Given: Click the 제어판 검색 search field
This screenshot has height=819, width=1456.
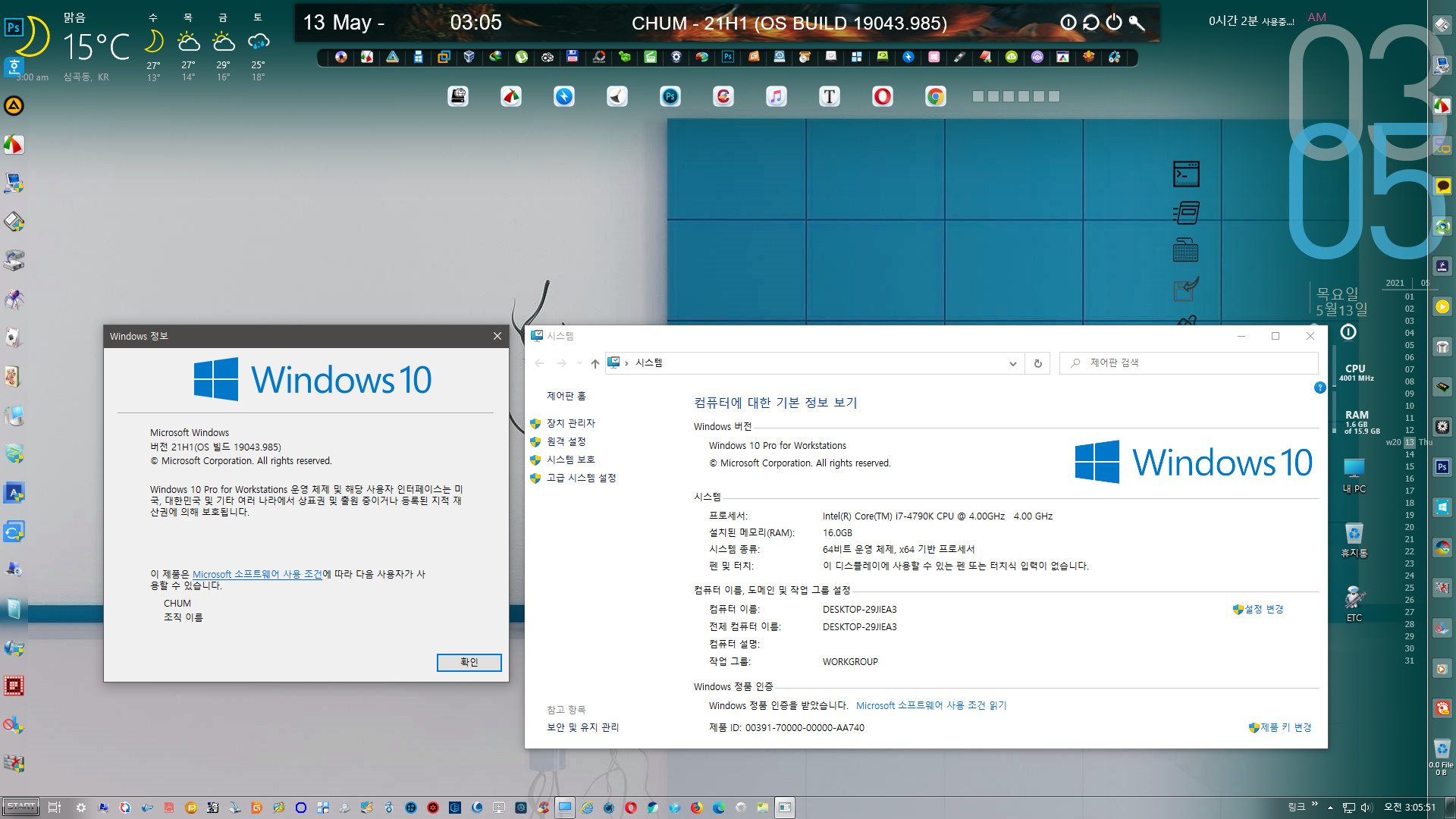Looking at the screenshot, I should click(x=1189, y=362).
